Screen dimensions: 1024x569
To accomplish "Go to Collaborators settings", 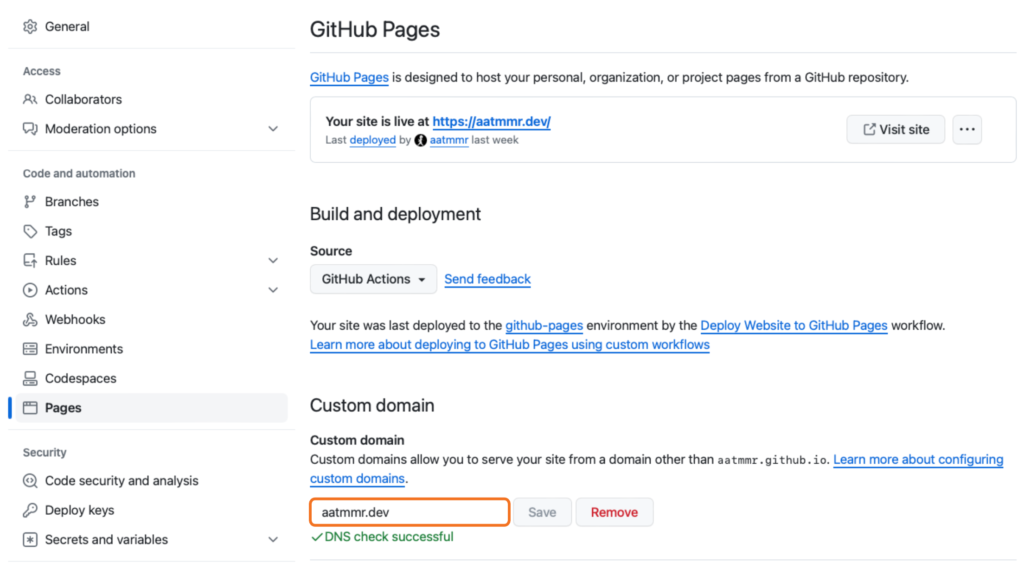I will [83, 99].
